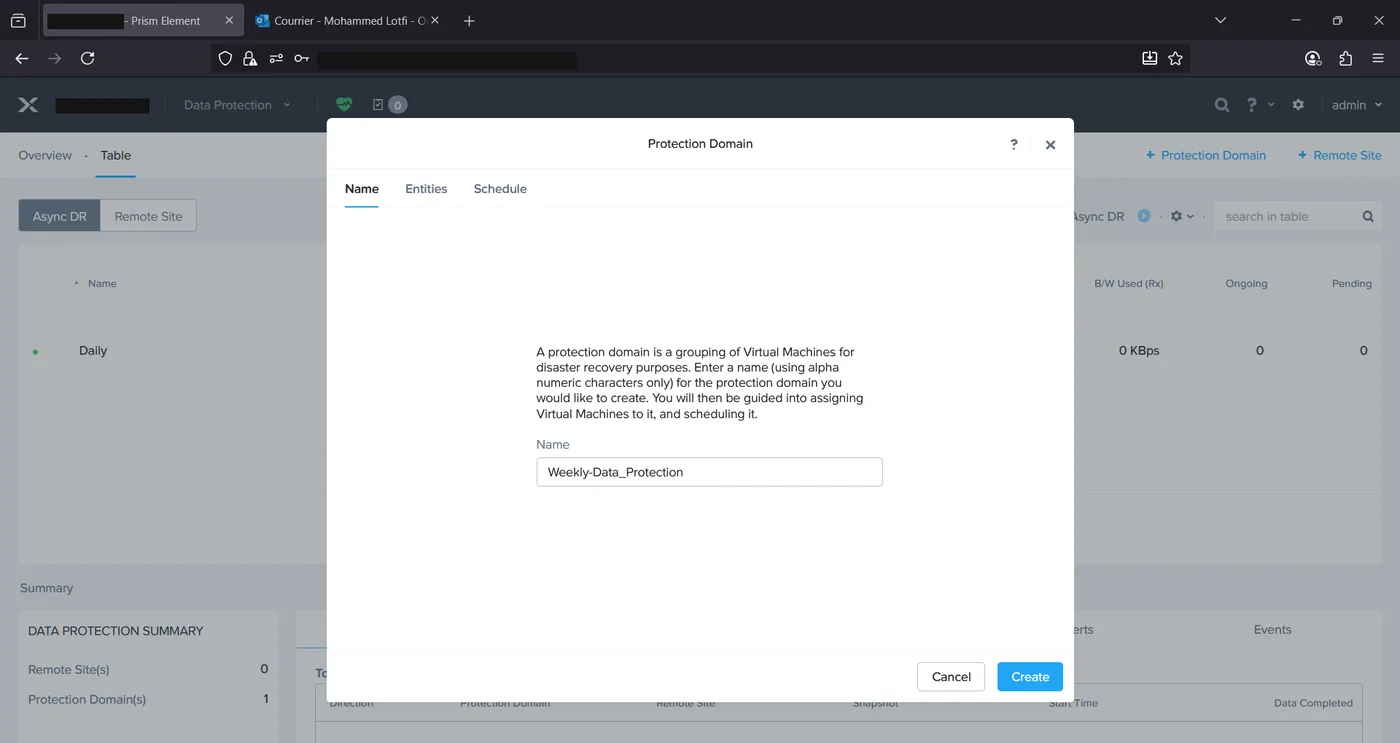The image size is (1400, 743).
Task: Bookmark this page with the star icon
Action: [x=1175, y=59]
